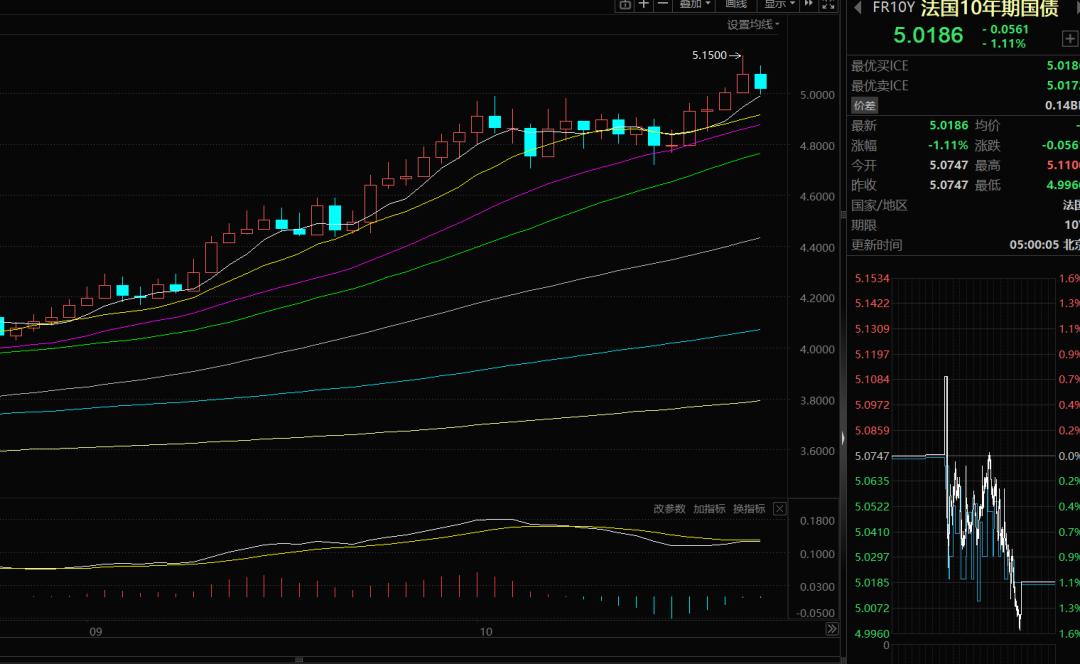Click the 最低 label in quote panel
Image resolution: width=1080 pixels, height=664 pixels.
click(987, 185)
